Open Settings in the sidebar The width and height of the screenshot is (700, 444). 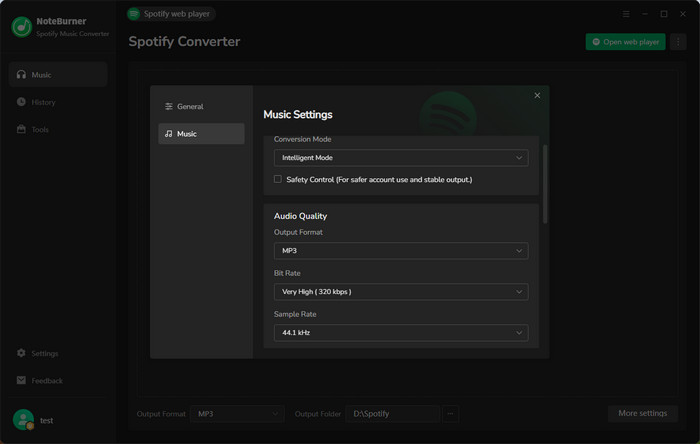58,353
